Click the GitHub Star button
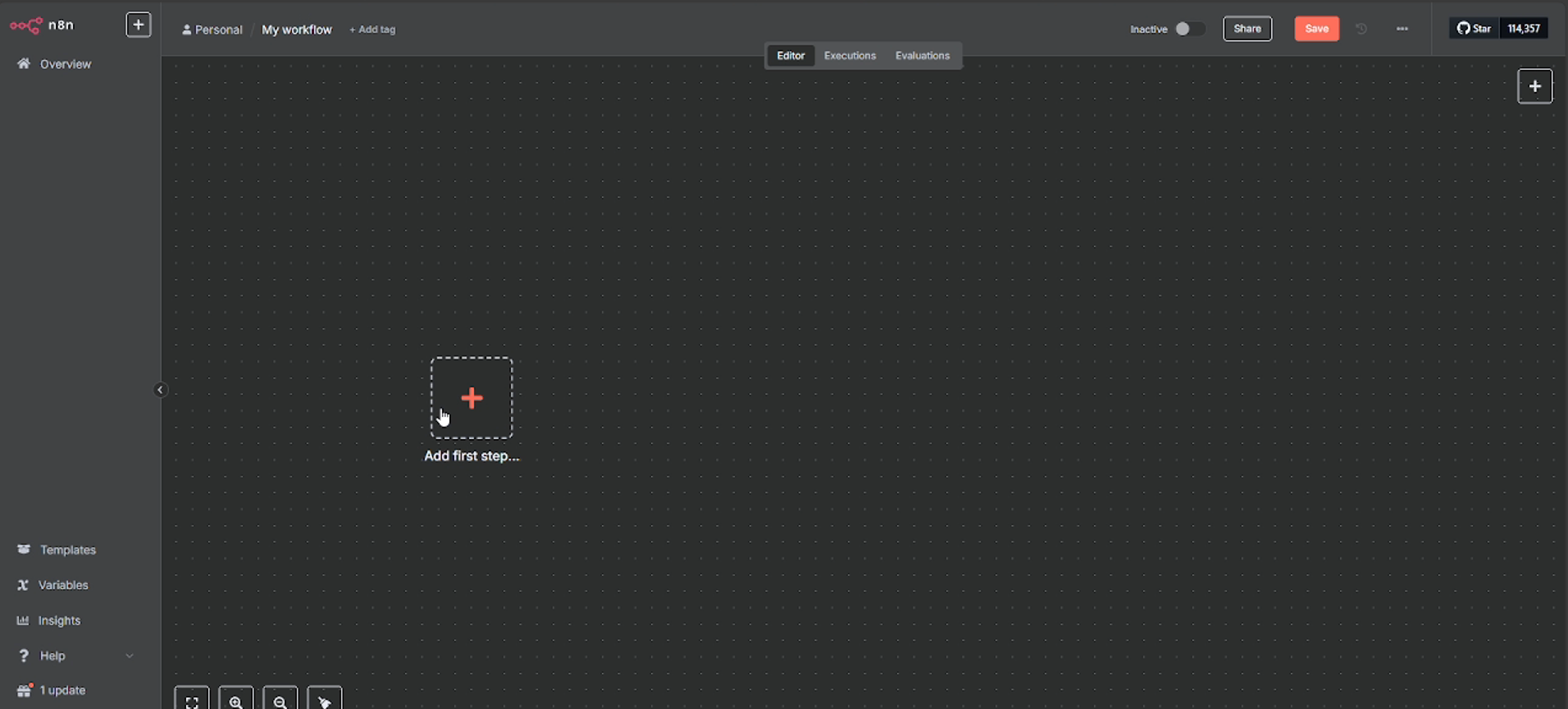This screenshot has height=709, width=1568. (x=1474, y=29)
